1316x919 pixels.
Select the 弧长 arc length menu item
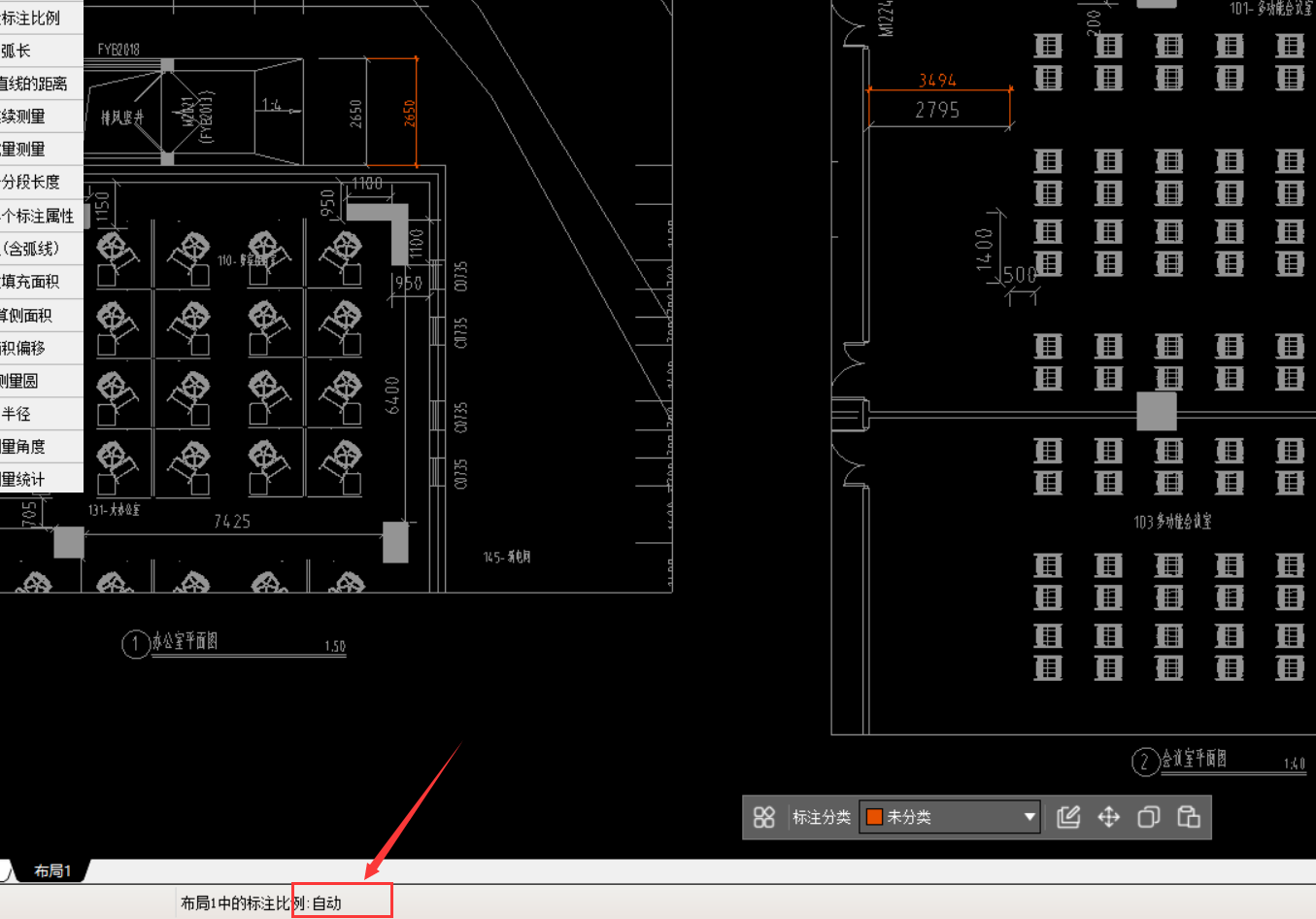click(x=17, y=51)
